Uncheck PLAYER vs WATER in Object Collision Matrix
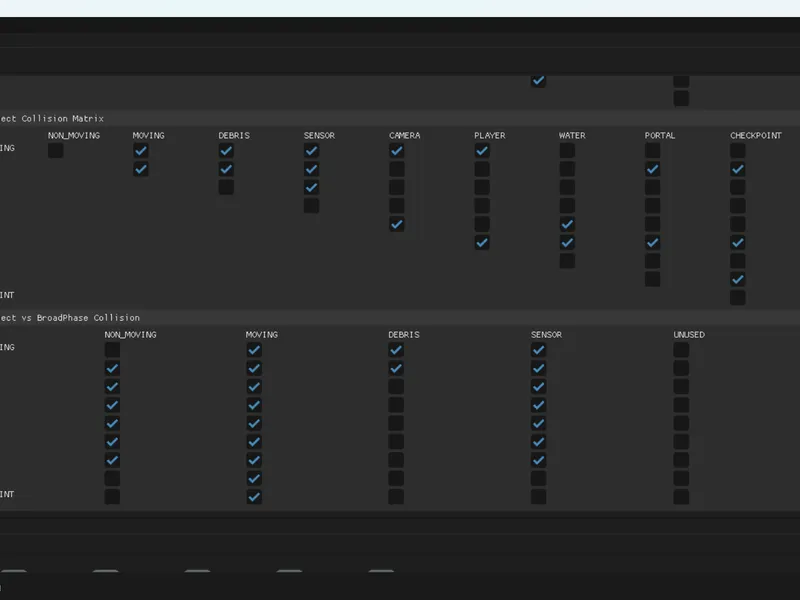The width and height of the screenshot is (800, 600). [x=567, y=242]
